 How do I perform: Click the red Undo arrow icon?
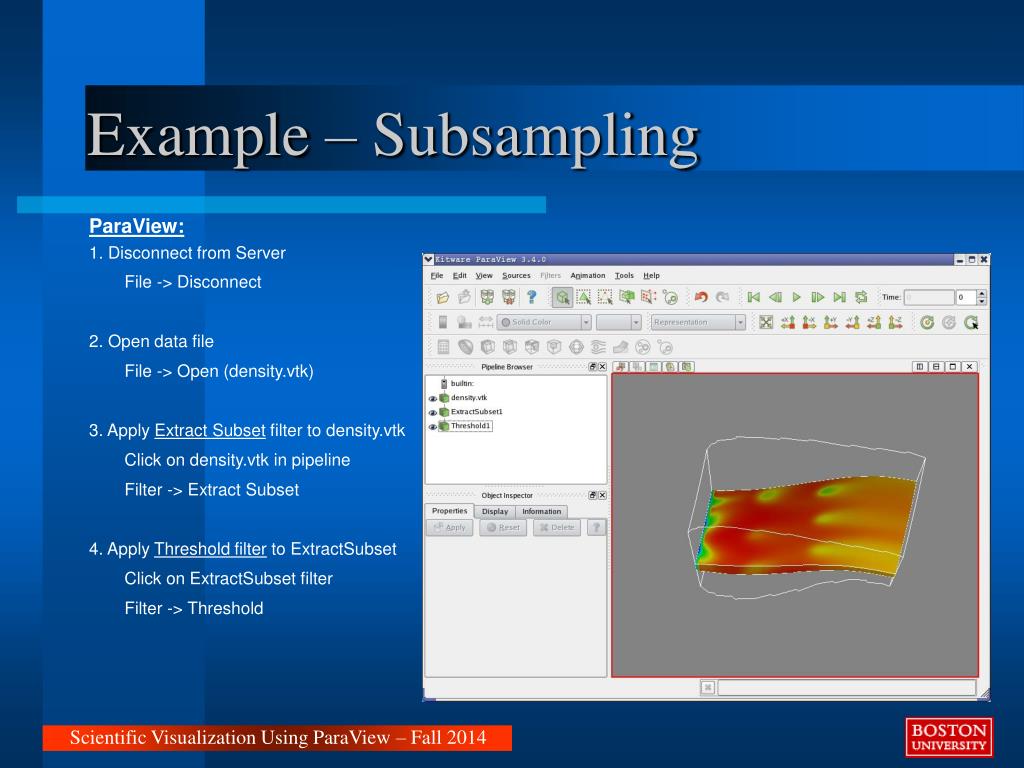[701, 298]
